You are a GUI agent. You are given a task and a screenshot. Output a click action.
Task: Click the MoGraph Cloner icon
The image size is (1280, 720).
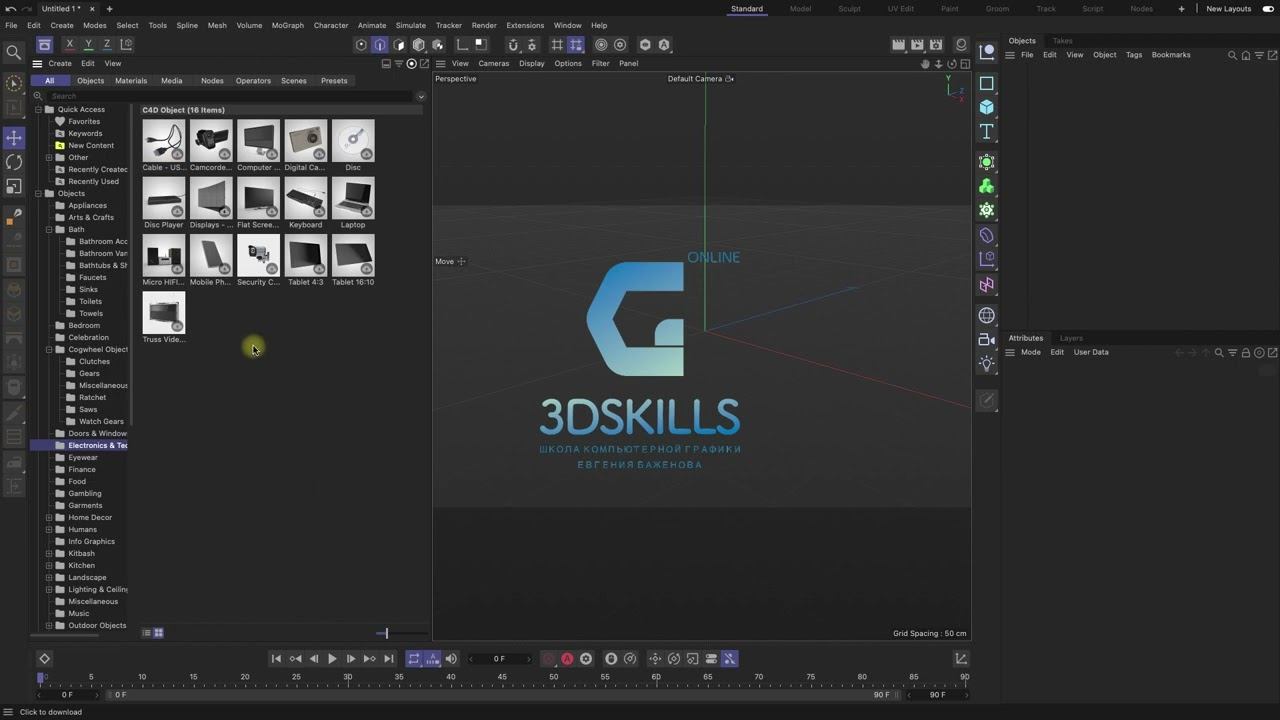point(987,186)
